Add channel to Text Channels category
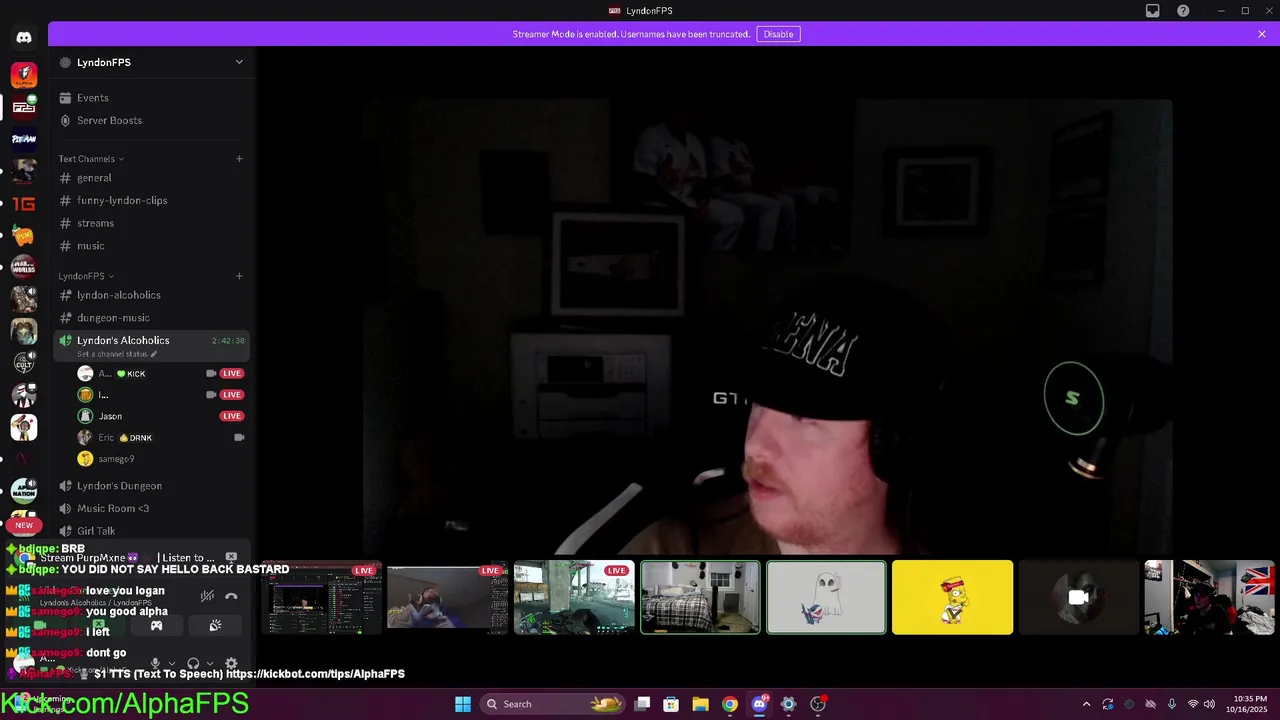The height and width of the screenshot is (720, 1280). pos(239,159)
